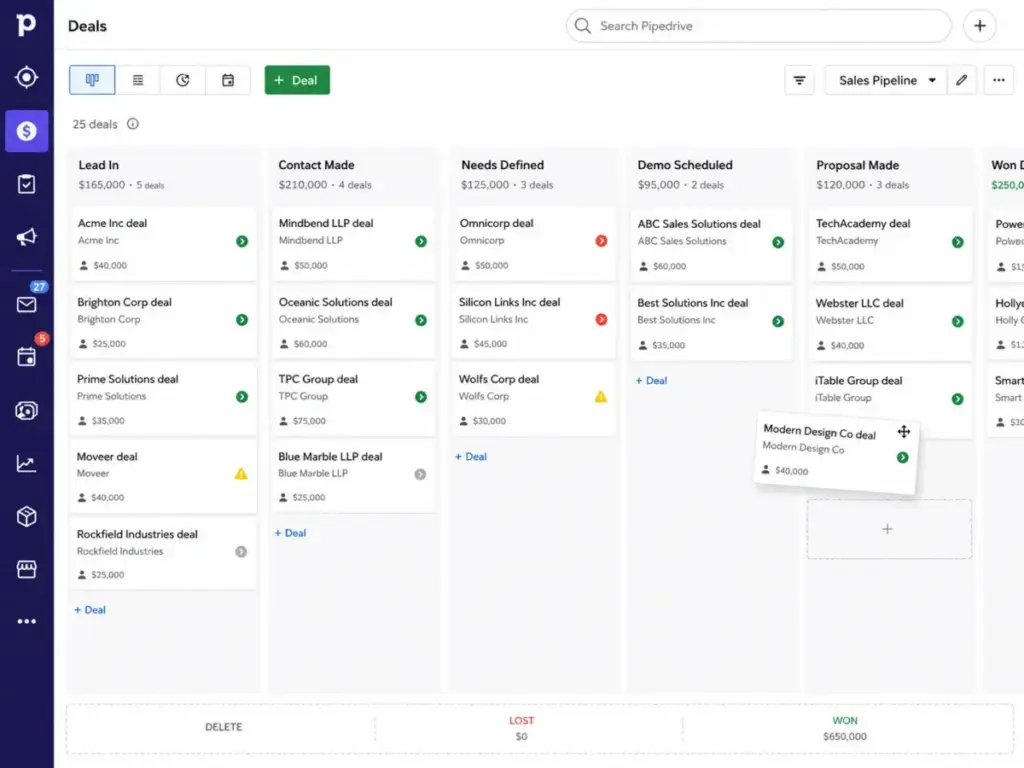Open Deals dollar icon in sidebar
1024x768 pixels.
(x=27, y=131)
